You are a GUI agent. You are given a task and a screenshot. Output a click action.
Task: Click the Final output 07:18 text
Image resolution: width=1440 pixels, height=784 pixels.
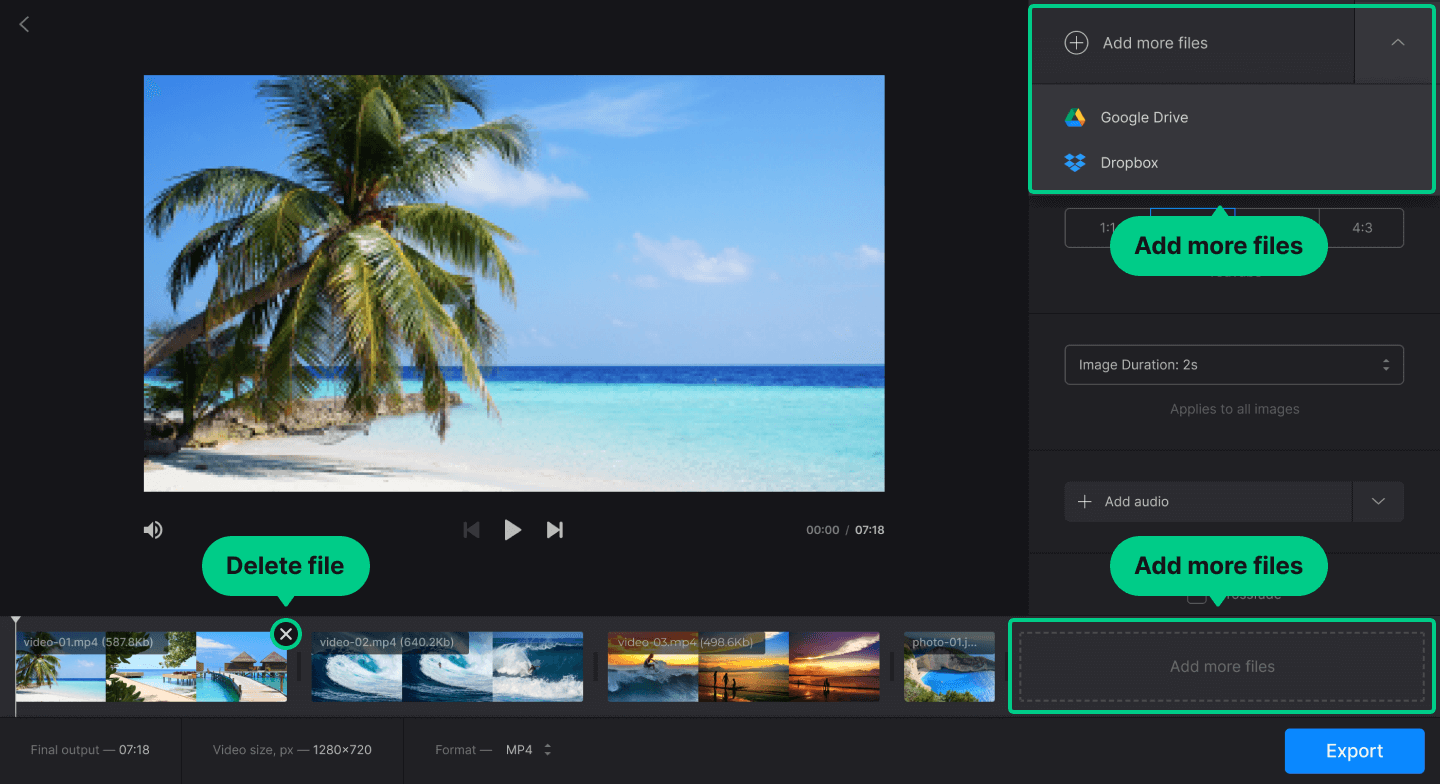point(90,750)
